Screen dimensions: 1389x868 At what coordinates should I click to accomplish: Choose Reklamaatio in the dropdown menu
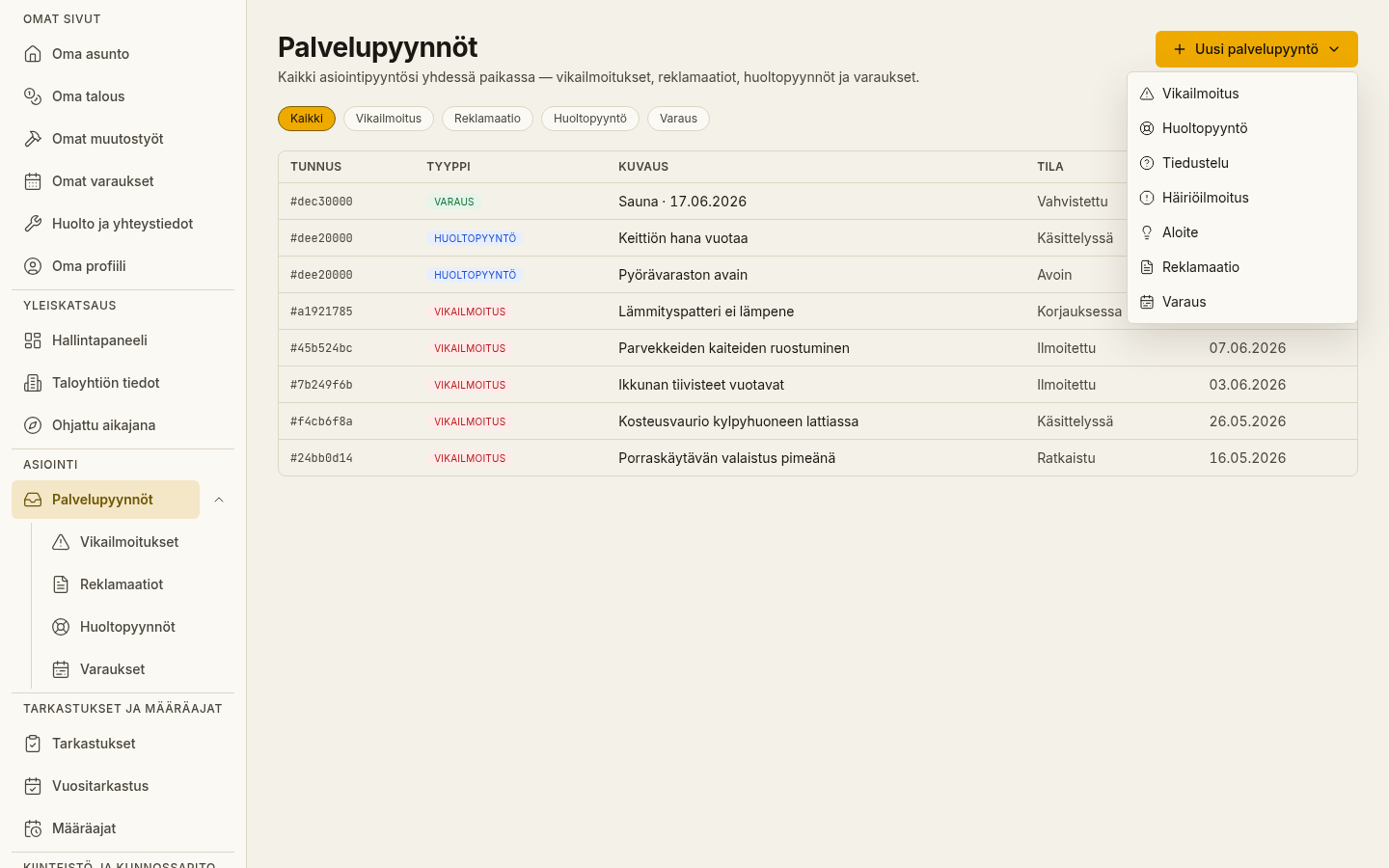click(1242, 267)
